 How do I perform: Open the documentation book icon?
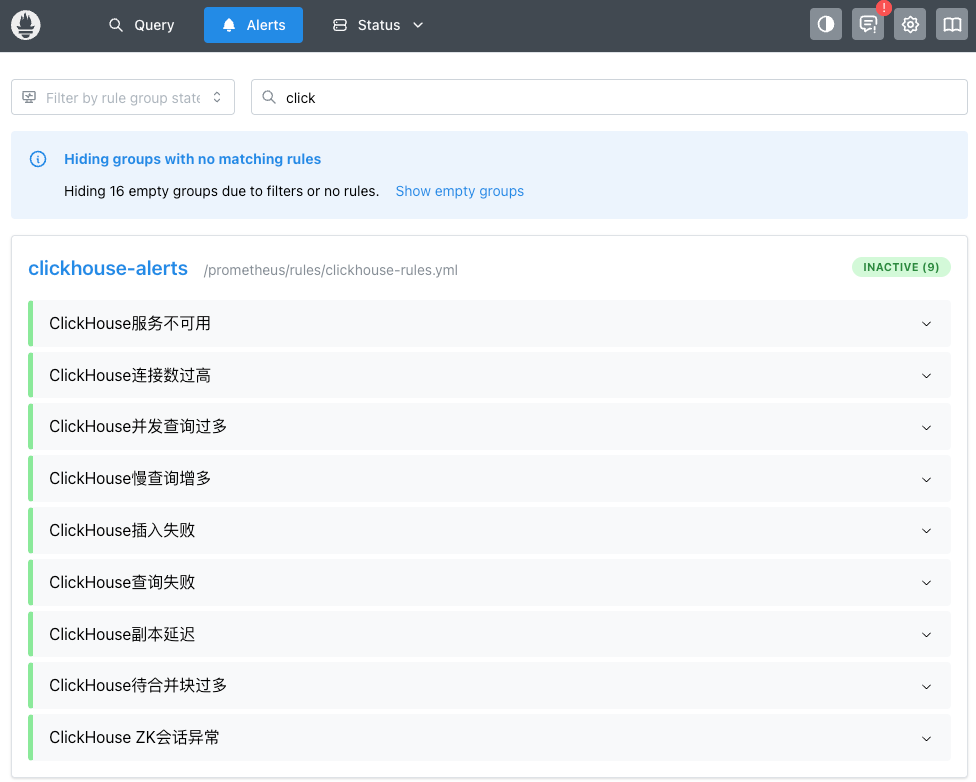(x=952, y=25)
